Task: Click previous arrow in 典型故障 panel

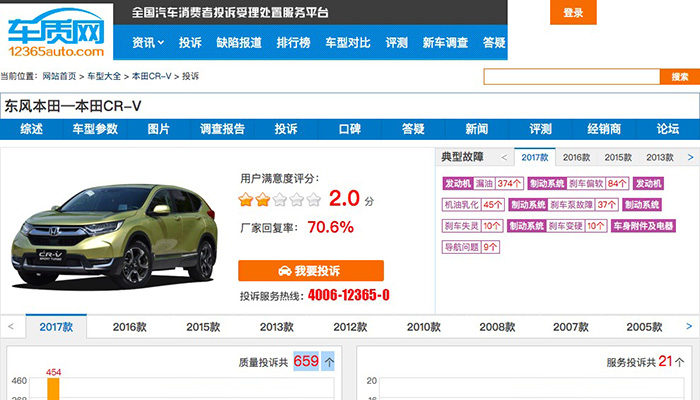Action: 504,157
